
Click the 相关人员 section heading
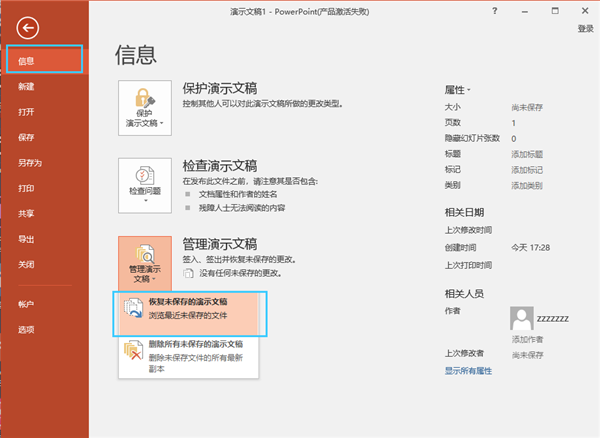464,293
